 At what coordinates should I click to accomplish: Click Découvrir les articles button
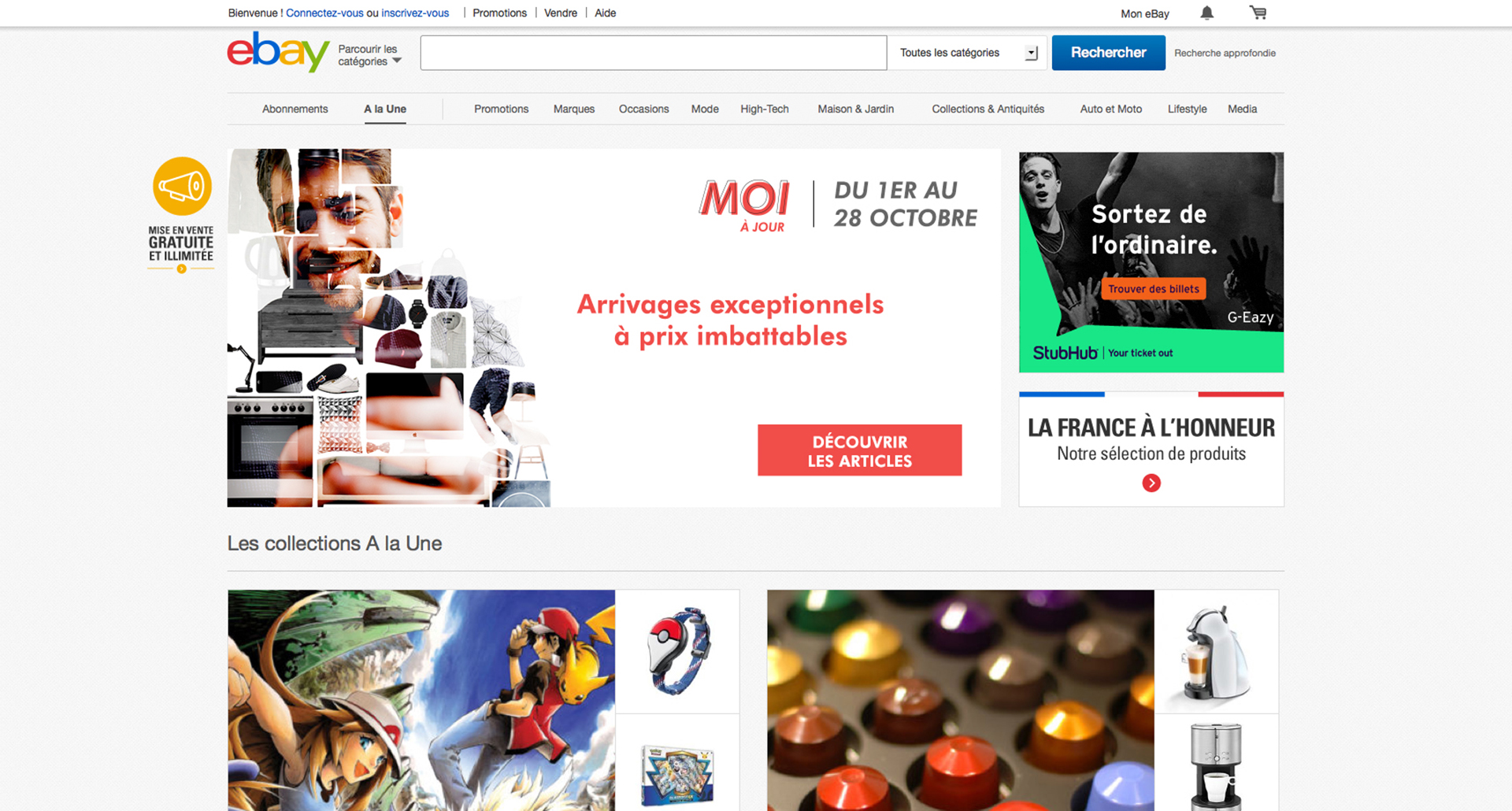pos(860,450)
